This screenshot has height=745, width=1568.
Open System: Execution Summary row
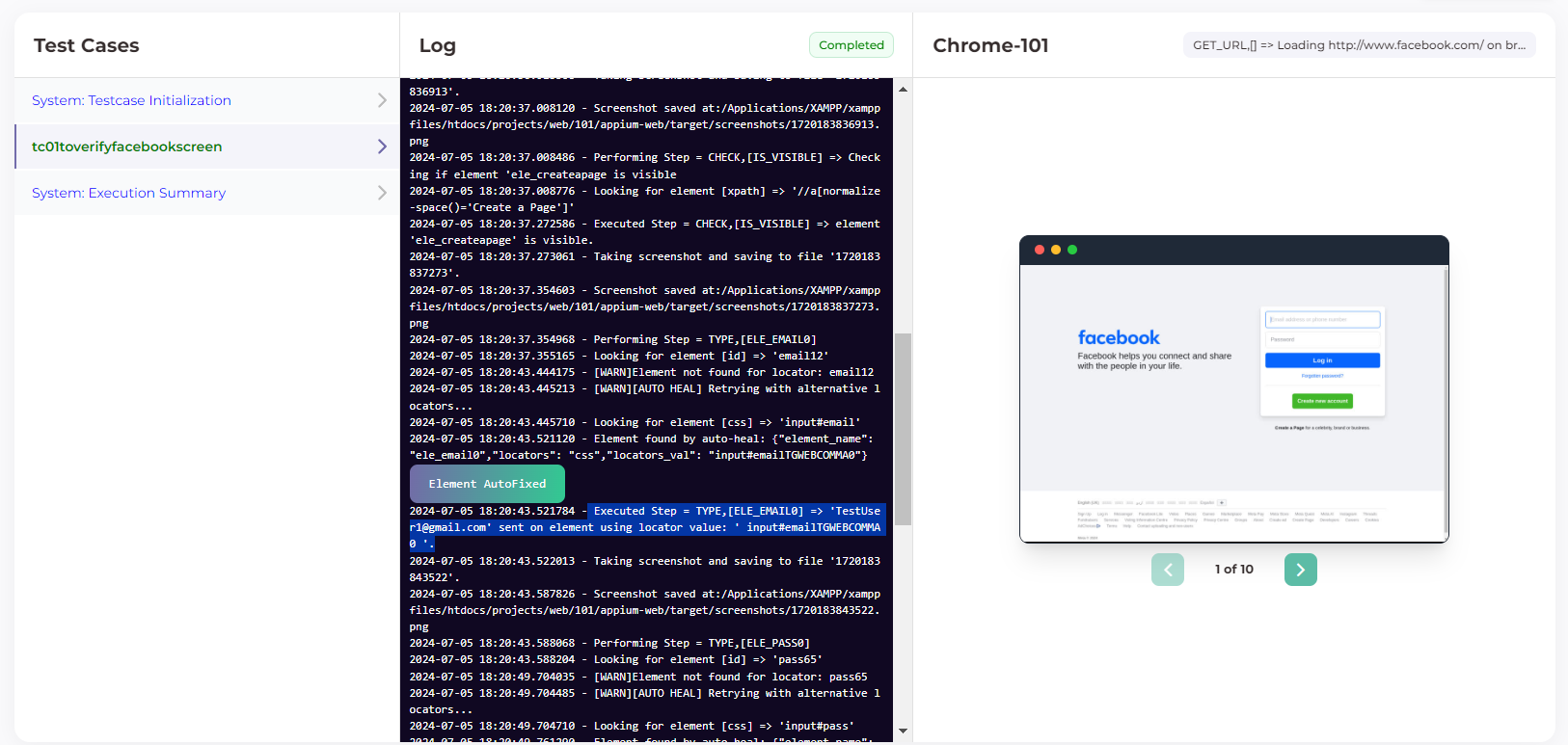pos(206,193)
